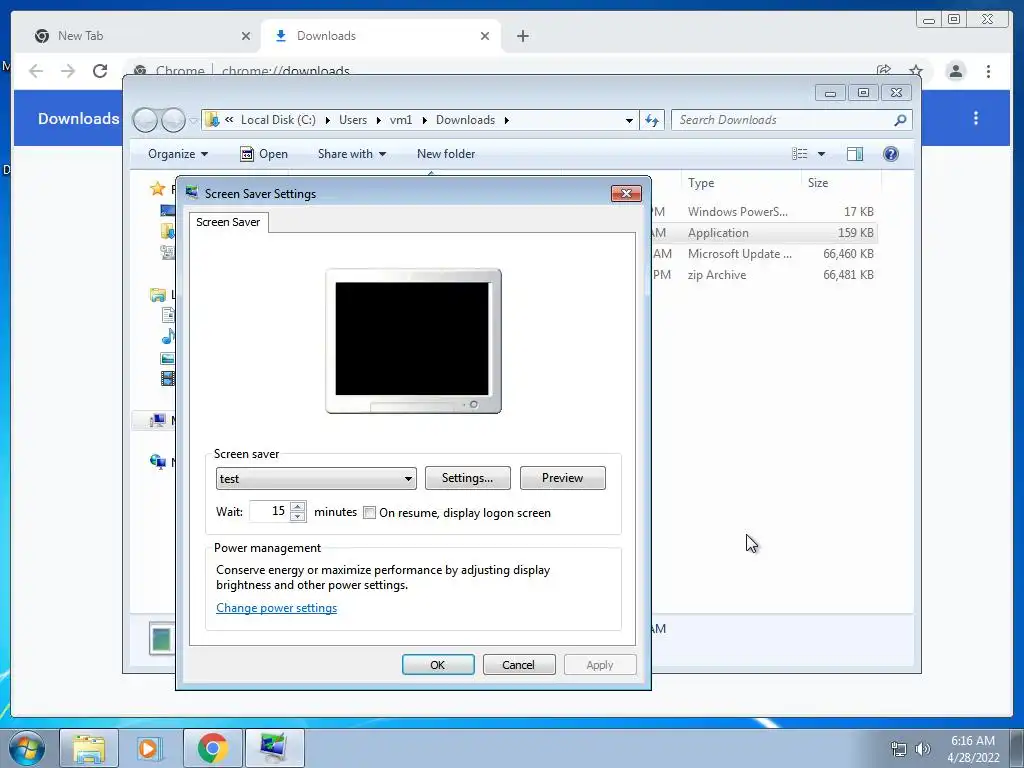1024x768 pixels.
Task: Open the network tray icon
Action: [899, 749]
